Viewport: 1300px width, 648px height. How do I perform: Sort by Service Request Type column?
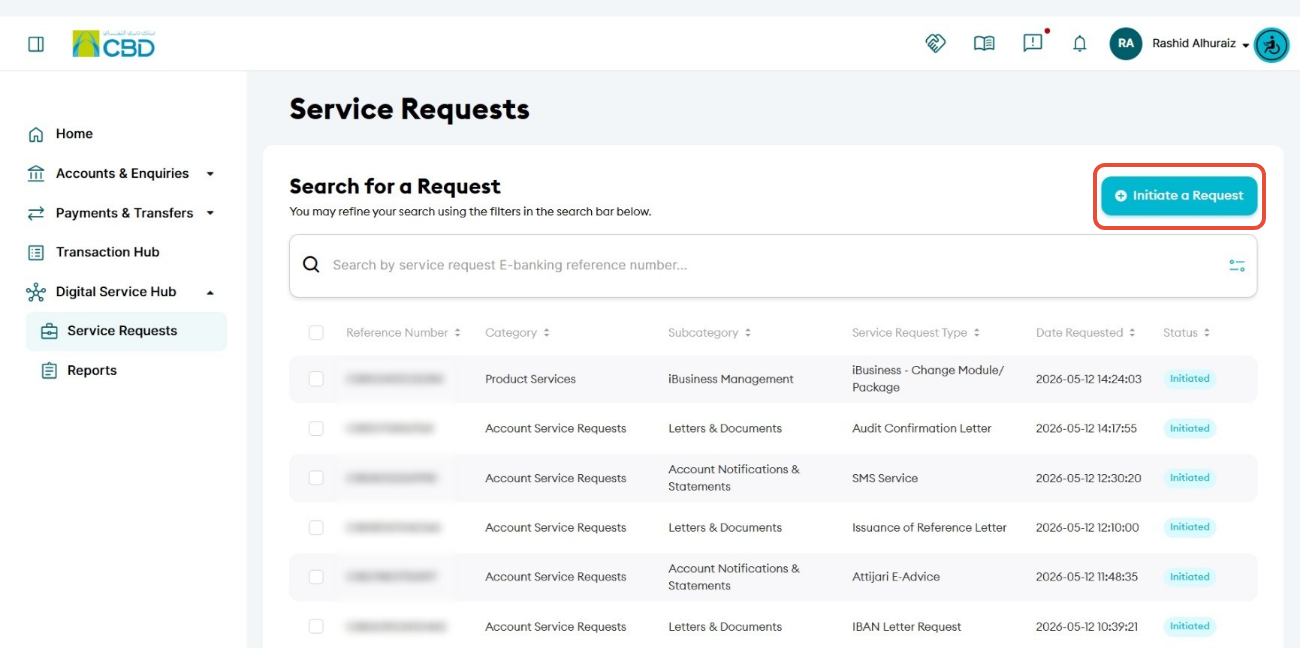coord(976,333)
